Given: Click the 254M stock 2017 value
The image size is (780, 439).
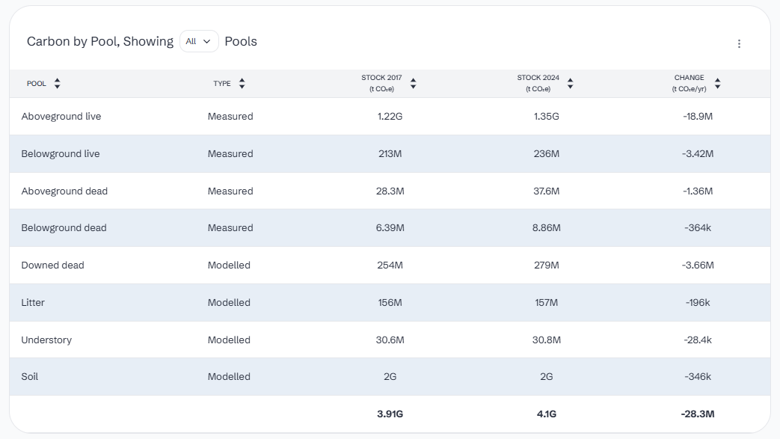Looking at the screenshot, I should point(390,265).
